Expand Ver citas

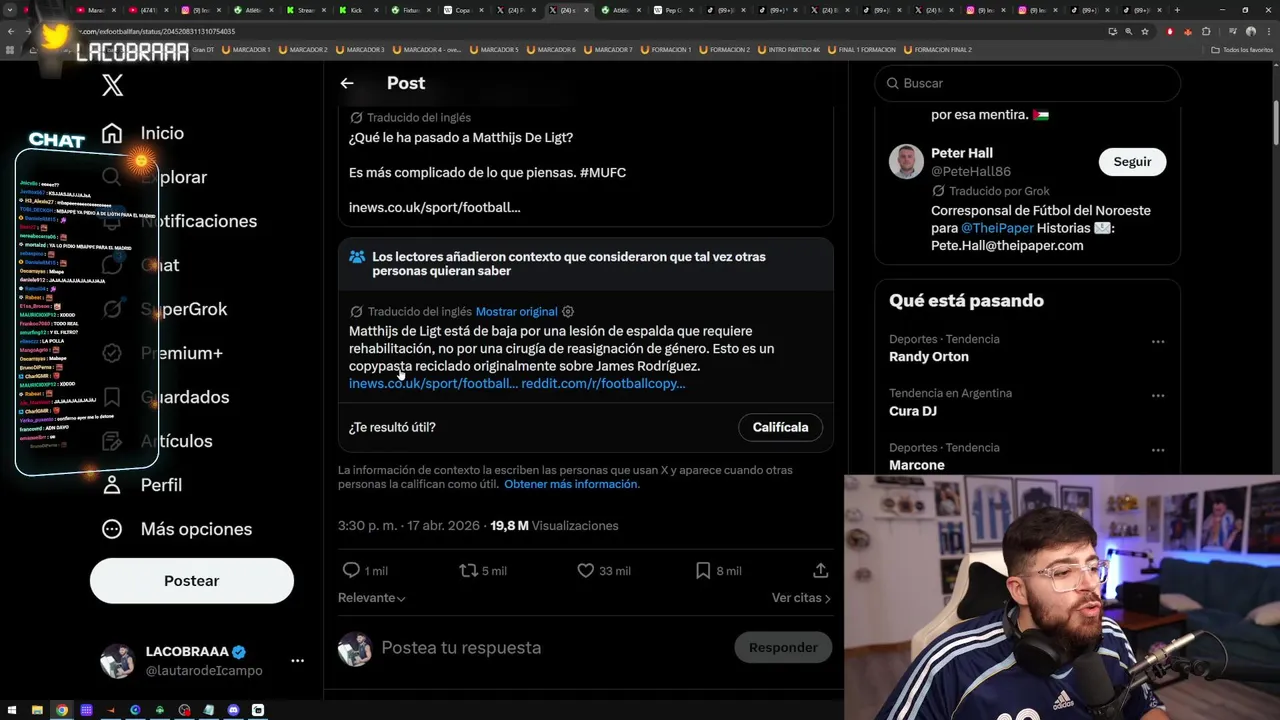[x=801, y=598]
